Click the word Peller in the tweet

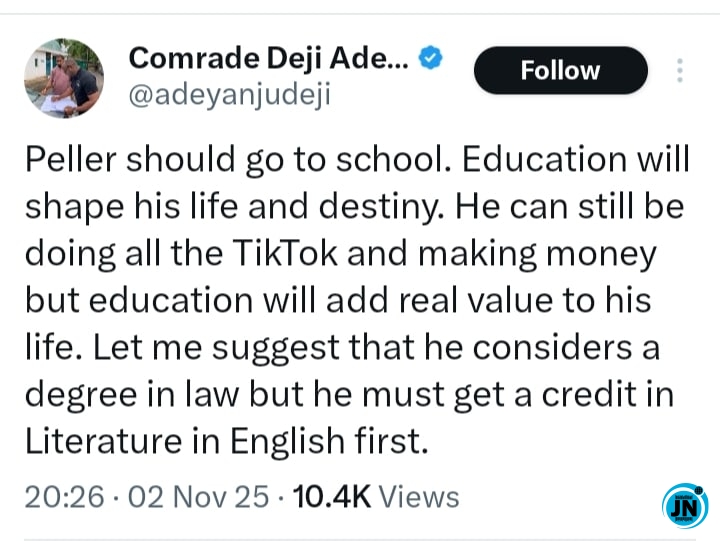67,164
